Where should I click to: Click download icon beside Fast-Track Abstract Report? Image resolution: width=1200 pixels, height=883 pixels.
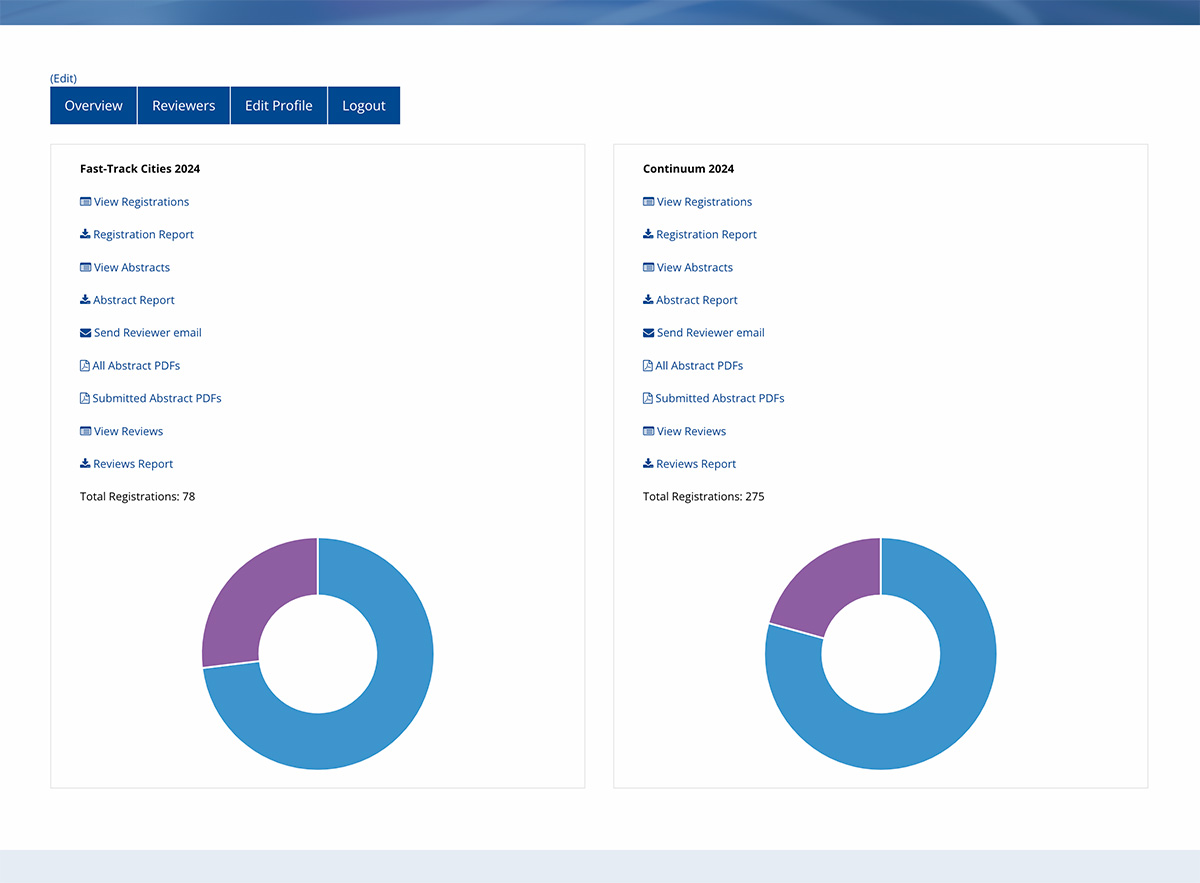[x=85, y=300]
